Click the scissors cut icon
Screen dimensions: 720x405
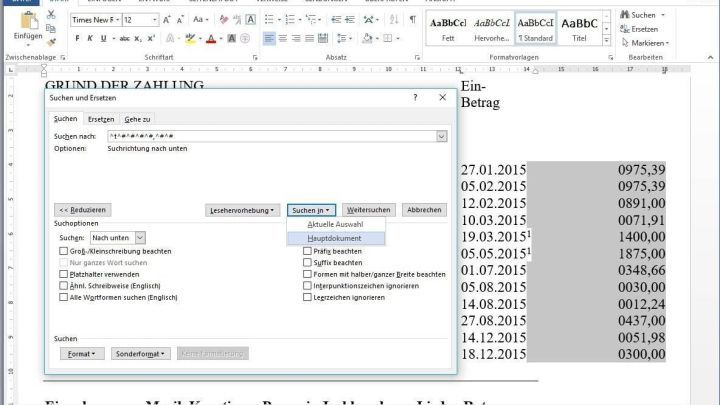[x=51, y=15]
